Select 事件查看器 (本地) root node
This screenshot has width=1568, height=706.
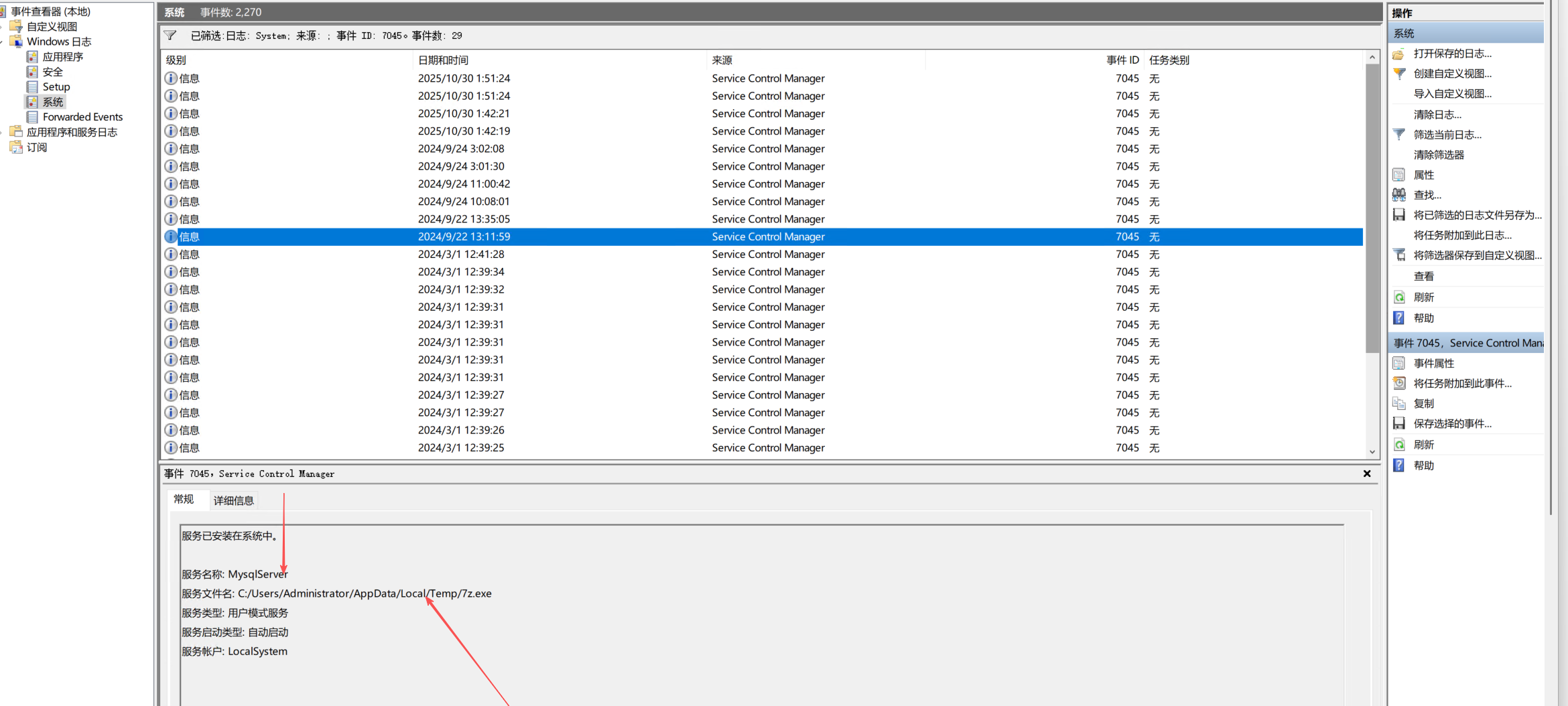(51, 11)
